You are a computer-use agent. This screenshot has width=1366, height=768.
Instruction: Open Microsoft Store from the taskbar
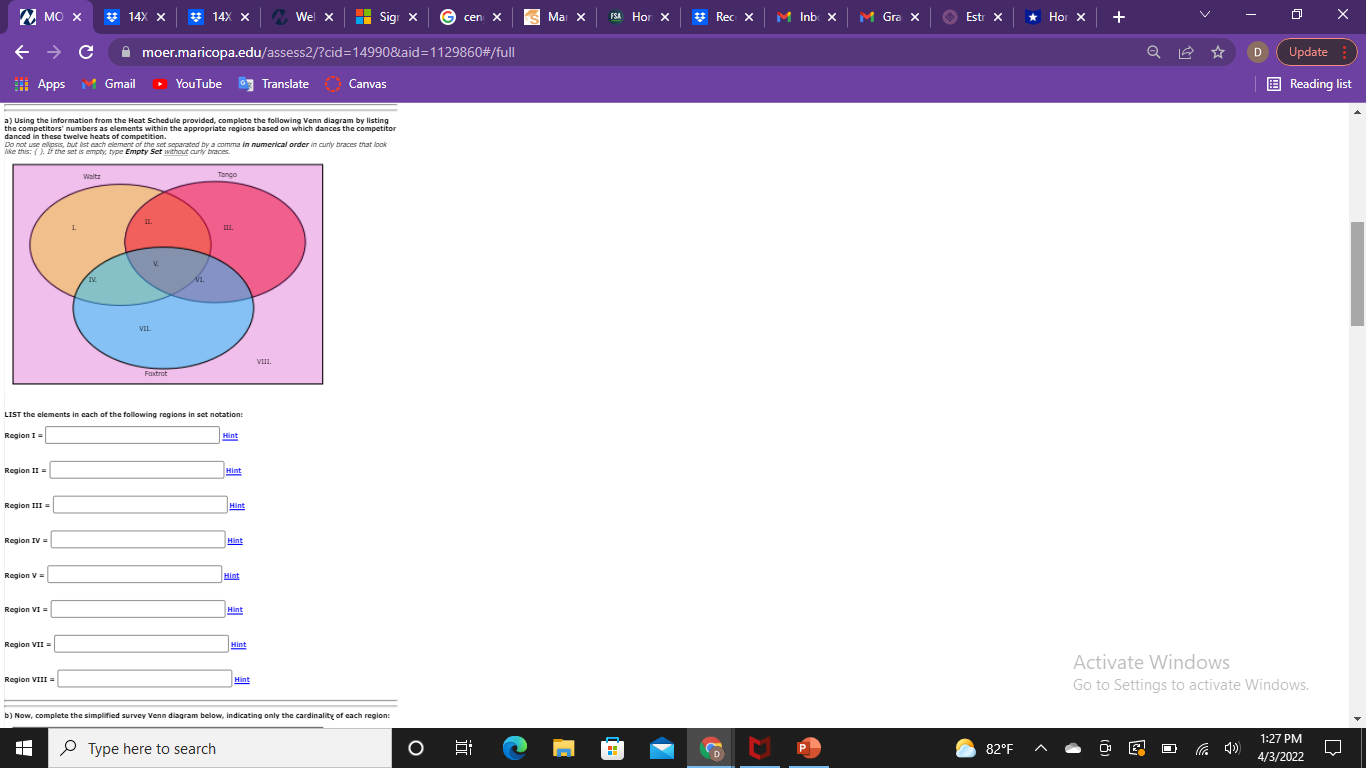[612, 748]
